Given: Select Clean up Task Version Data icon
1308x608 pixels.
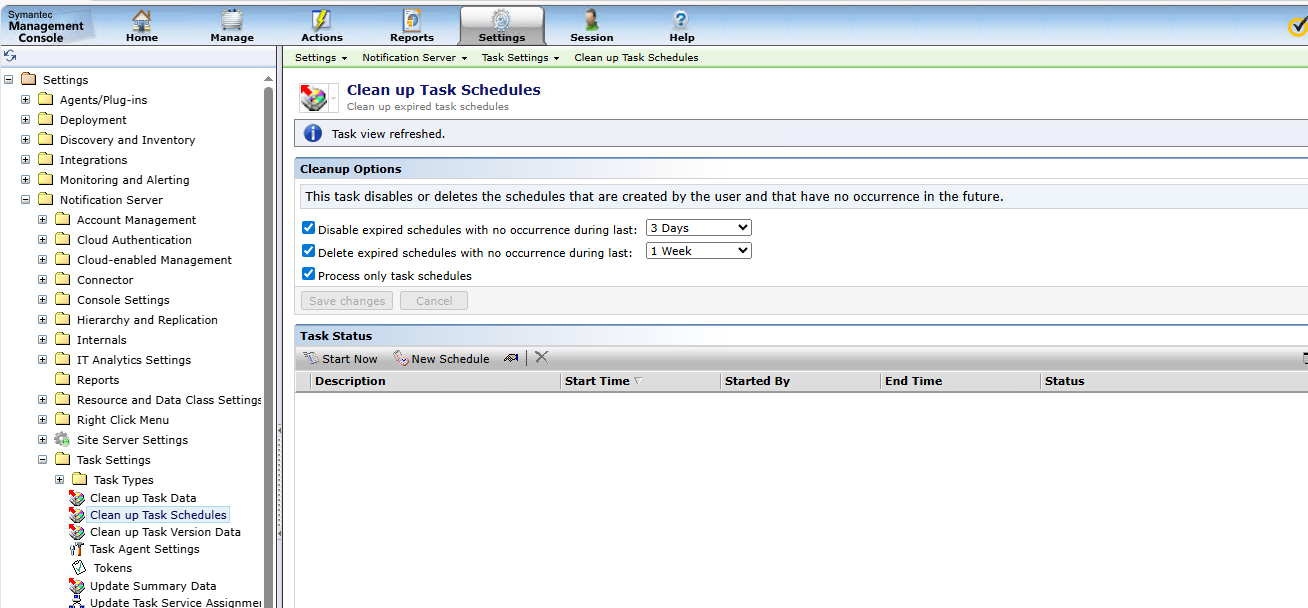Looking at the screenshot, I should point(77,532).
